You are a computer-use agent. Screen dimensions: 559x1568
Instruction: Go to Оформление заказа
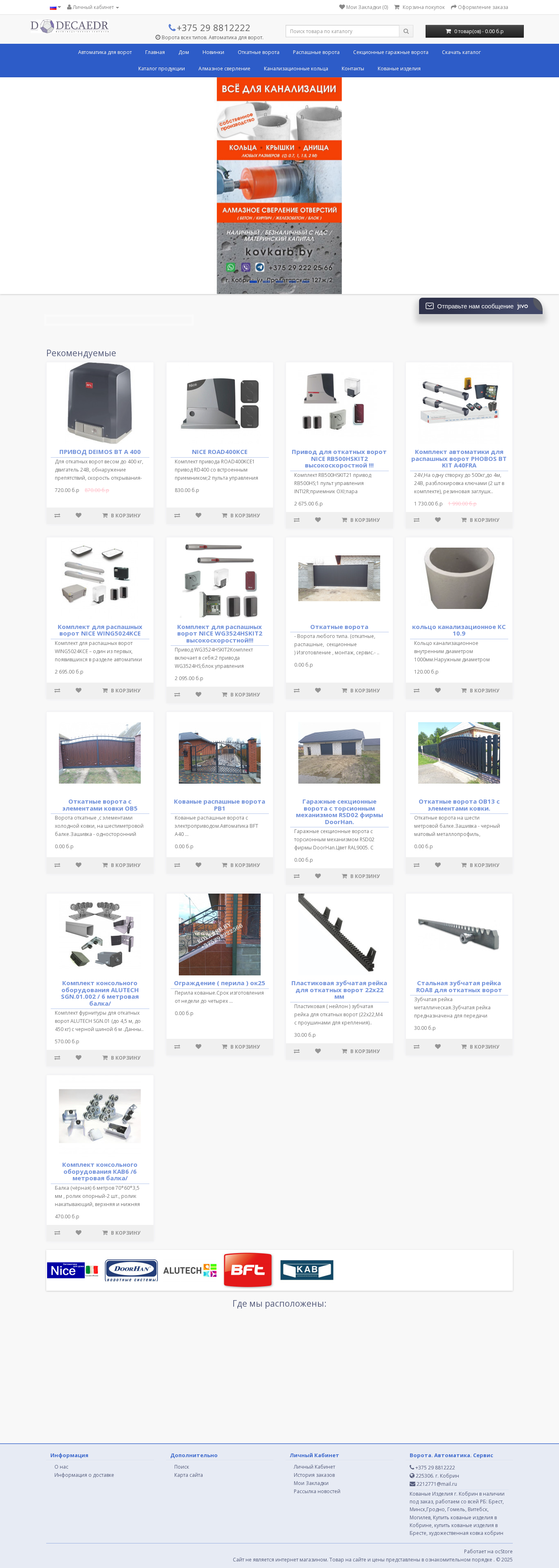479,7
